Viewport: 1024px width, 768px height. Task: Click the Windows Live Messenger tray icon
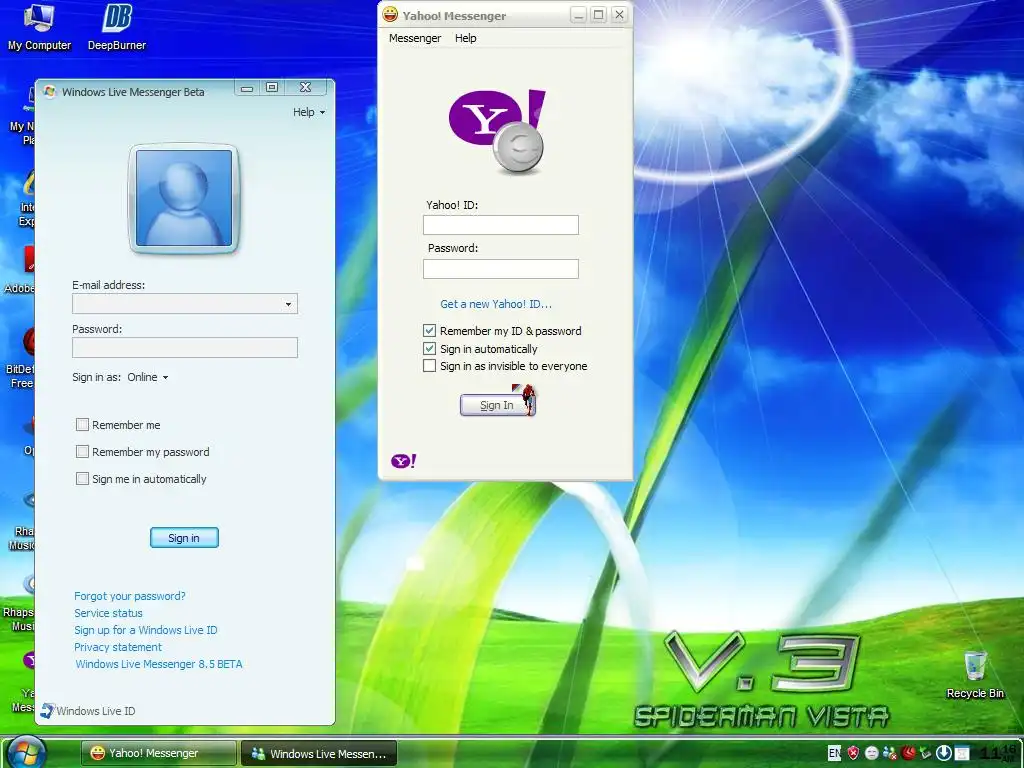click(890, 753)
